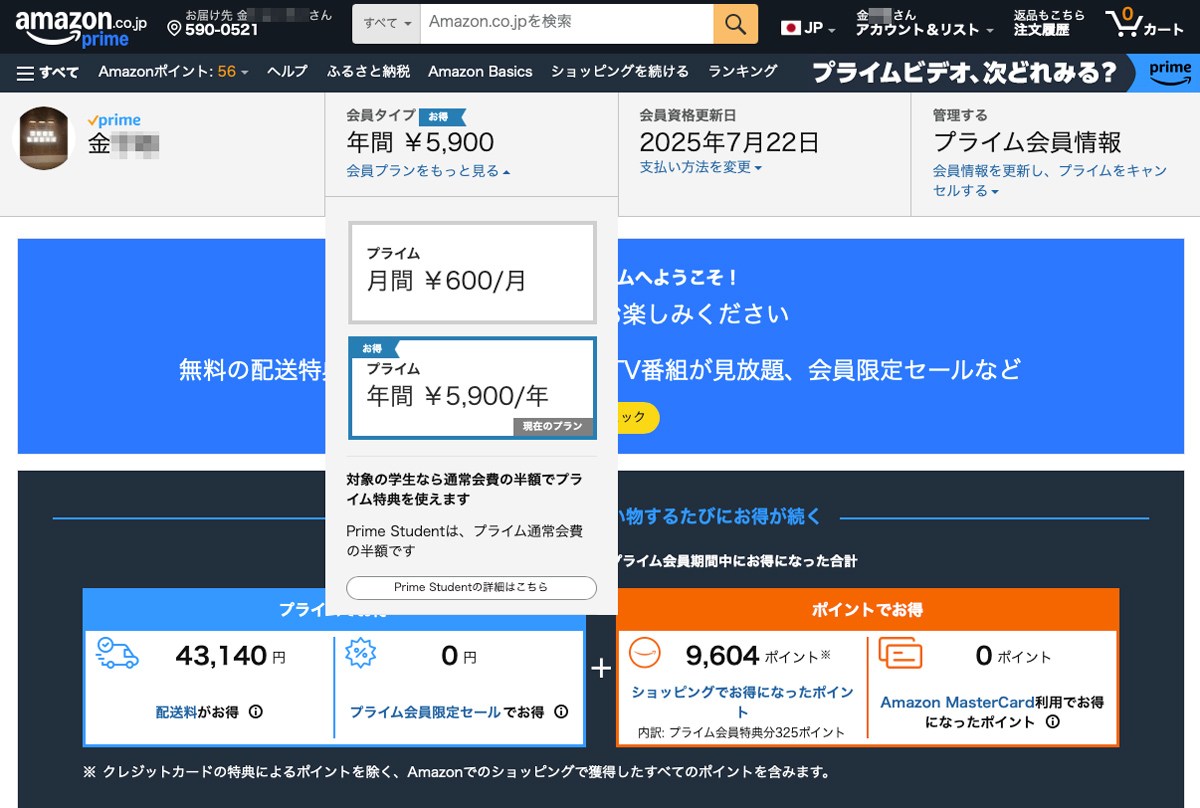
Task: Expand 会員情報を更新し、プライムをキャンセルする
Action: coord(1050,180)
